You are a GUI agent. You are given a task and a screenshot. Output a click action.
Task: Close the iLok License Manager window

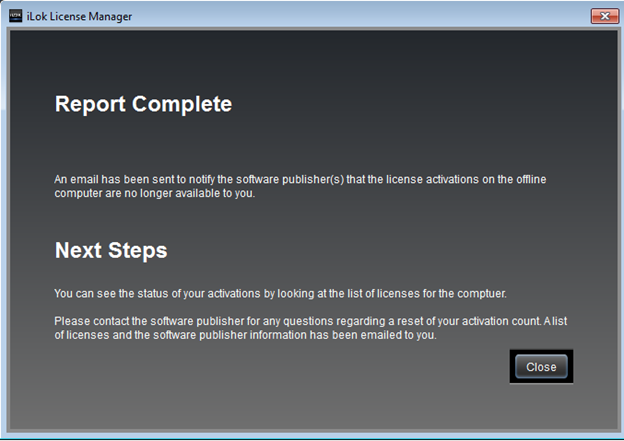[604, 16]
